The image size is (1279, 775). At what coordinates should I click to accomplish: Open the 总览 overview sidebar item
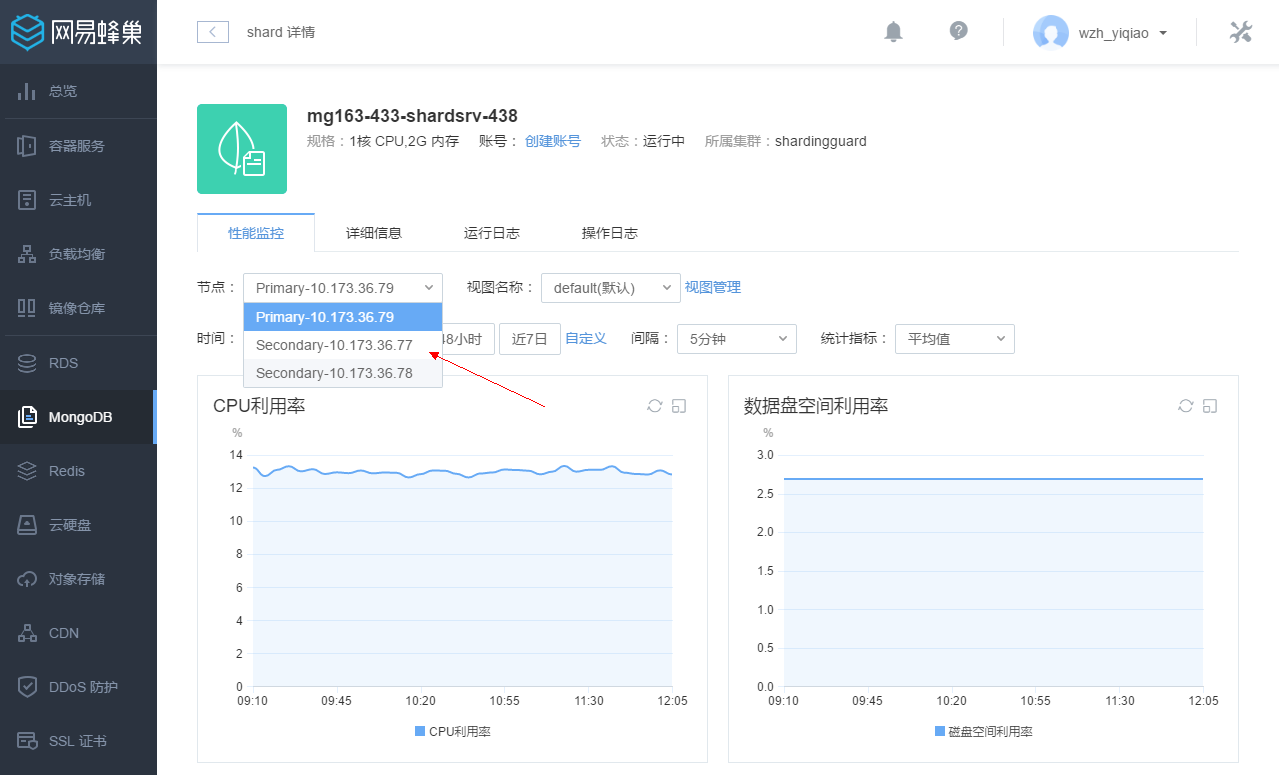coord(78,91)
